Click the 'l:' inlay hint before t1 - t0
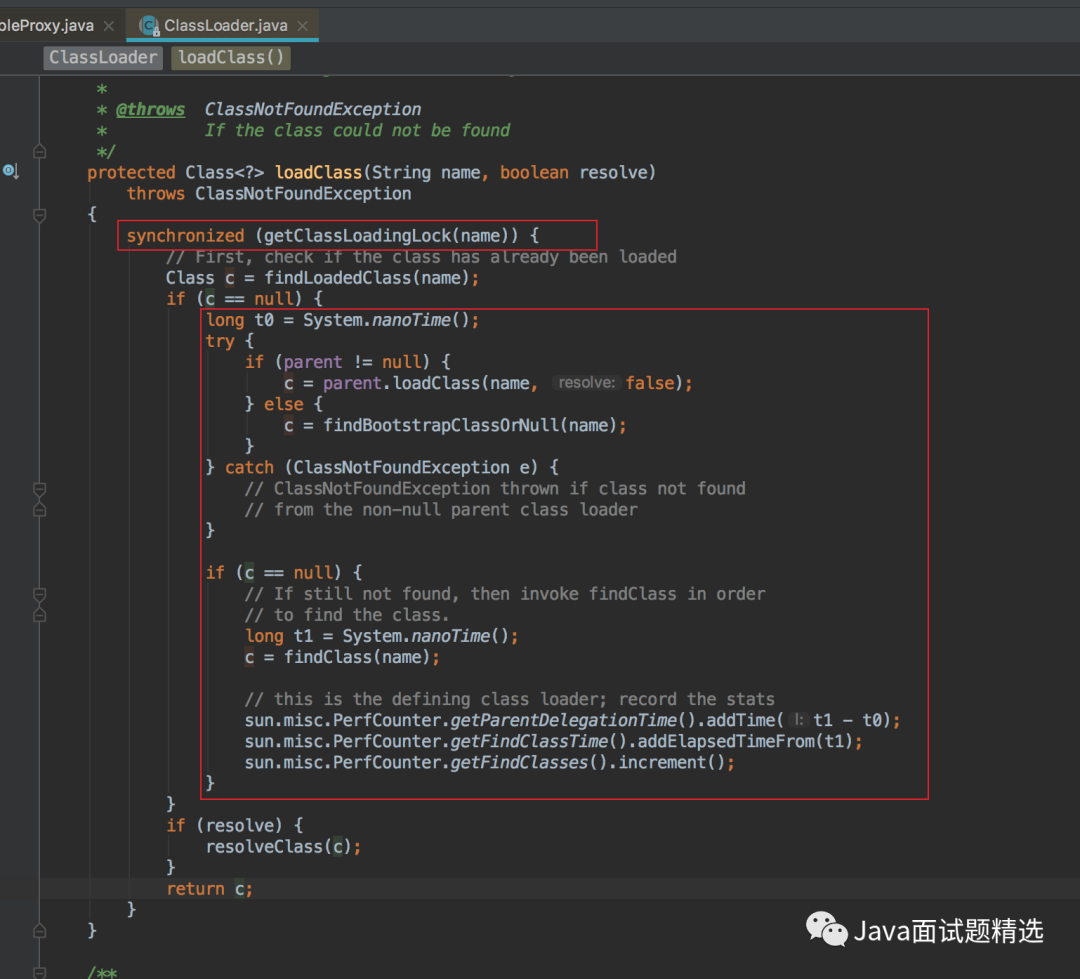This screenshot has height=979, width=1080. 798,720
